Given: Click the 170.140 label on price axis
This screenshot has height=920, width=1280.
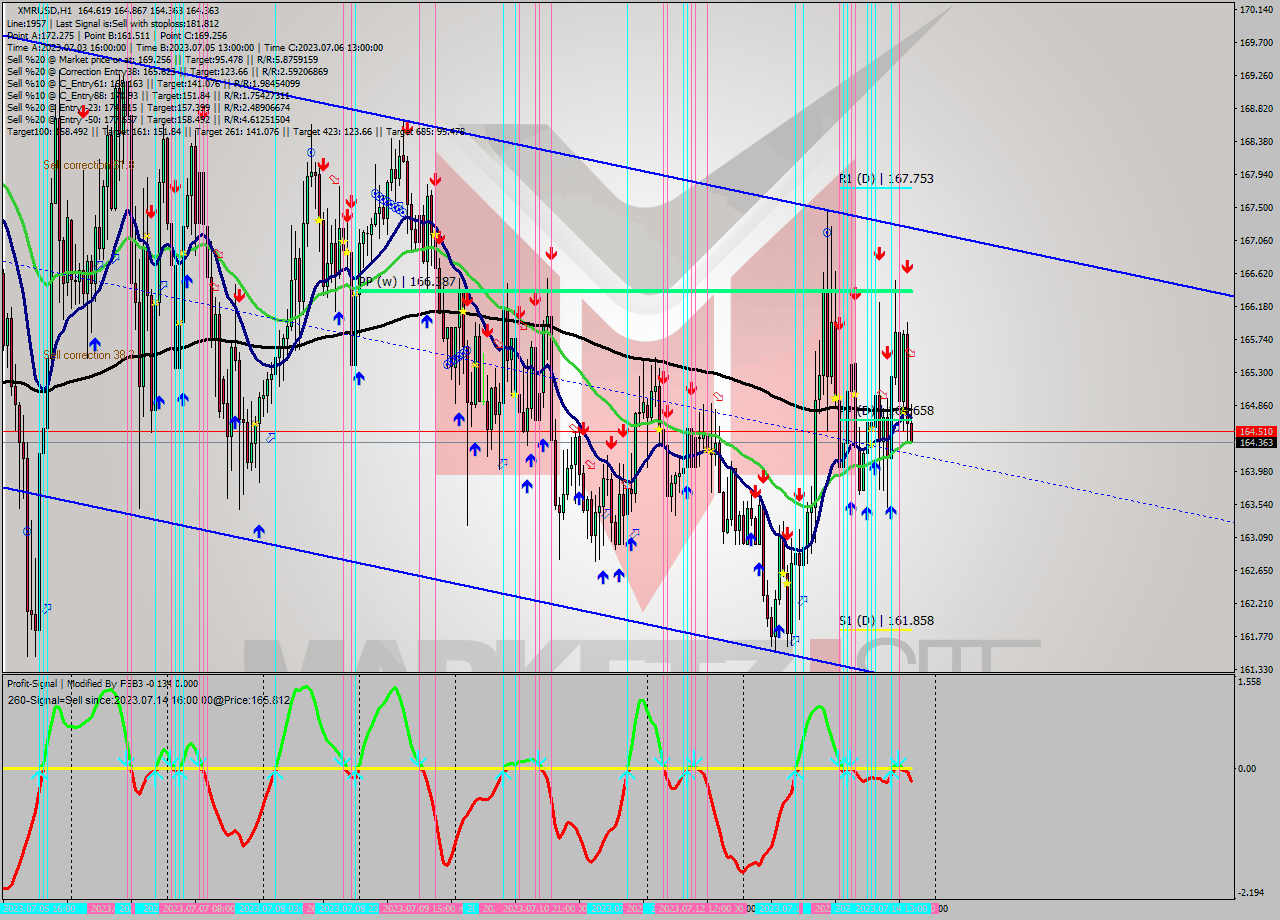Looking at the screenshot, I should tap(1256, 10).
